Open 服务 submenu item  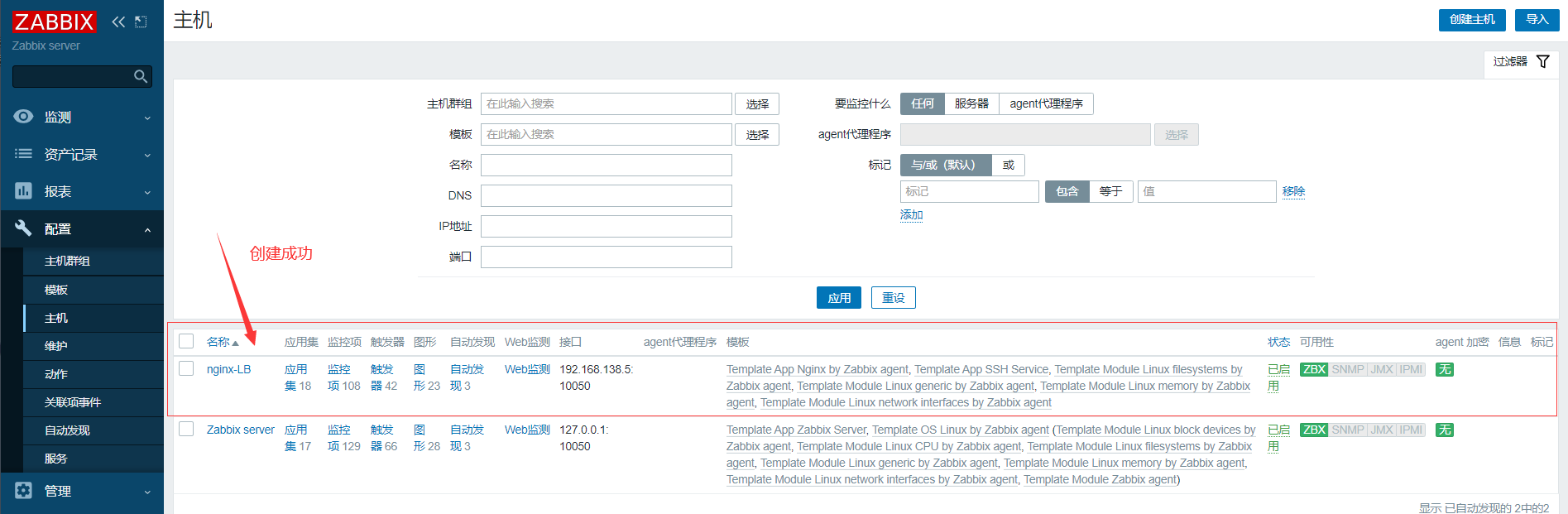click(x=94, y=459)
